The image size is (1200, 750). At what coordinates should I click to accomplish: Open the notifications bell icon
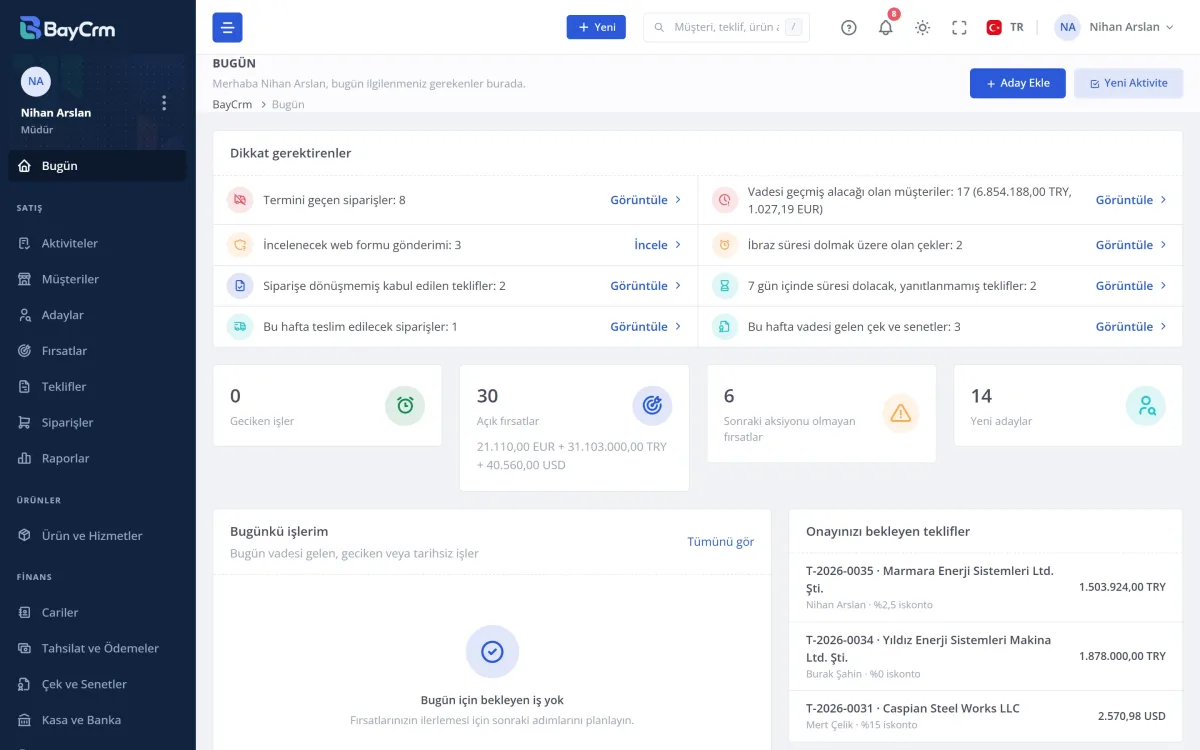(885, 27)
